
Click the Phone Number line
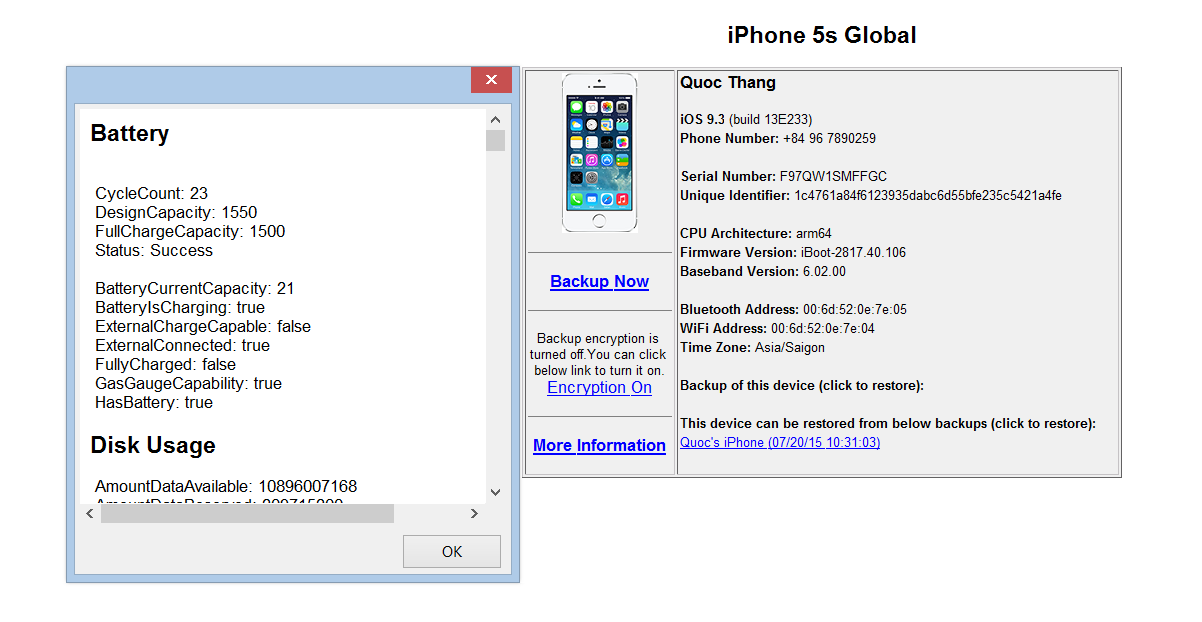coord(778,138)
